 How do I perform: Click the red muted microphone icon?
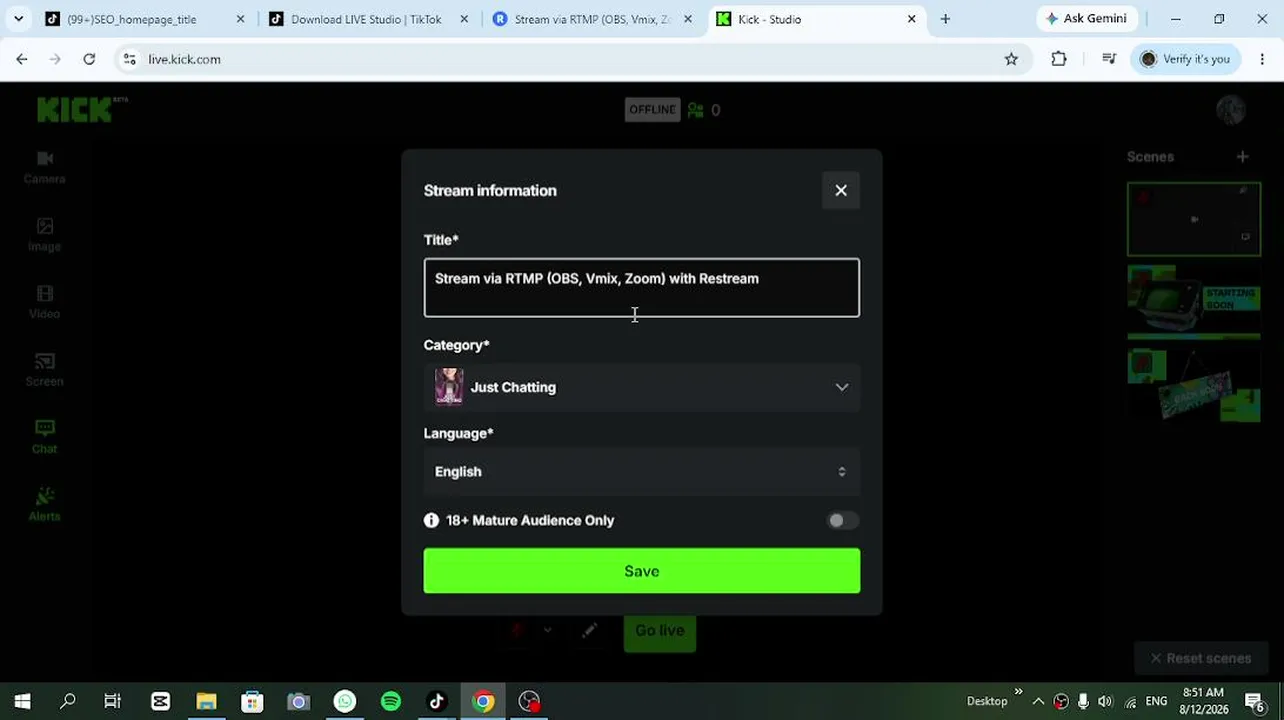pos(518,630)
